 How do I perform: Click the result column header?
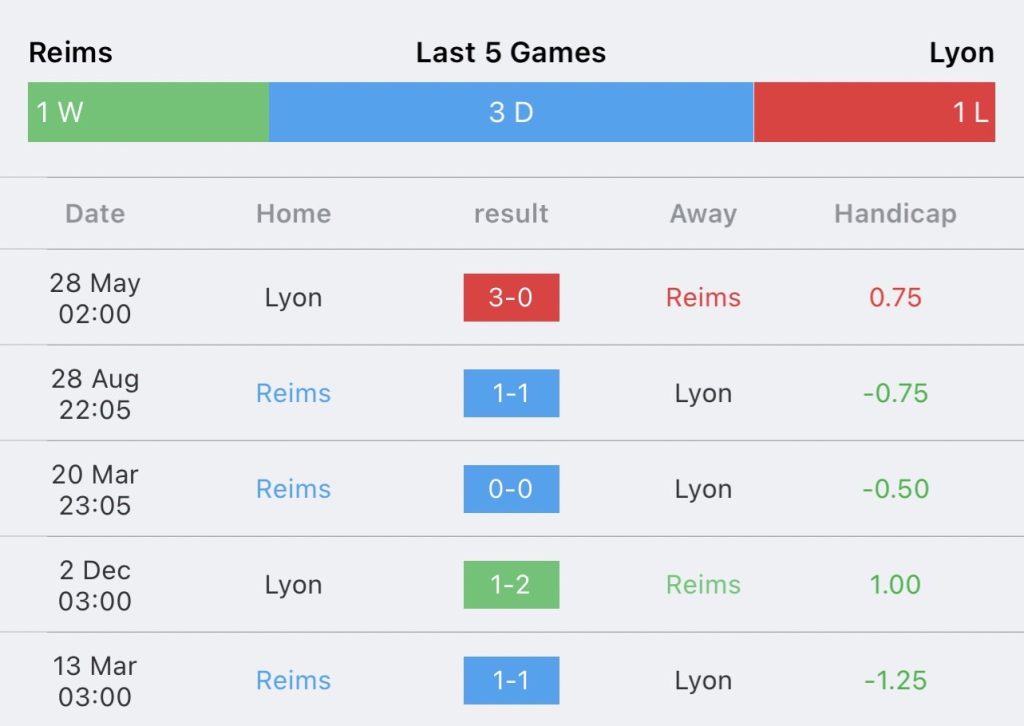[511, 214]
